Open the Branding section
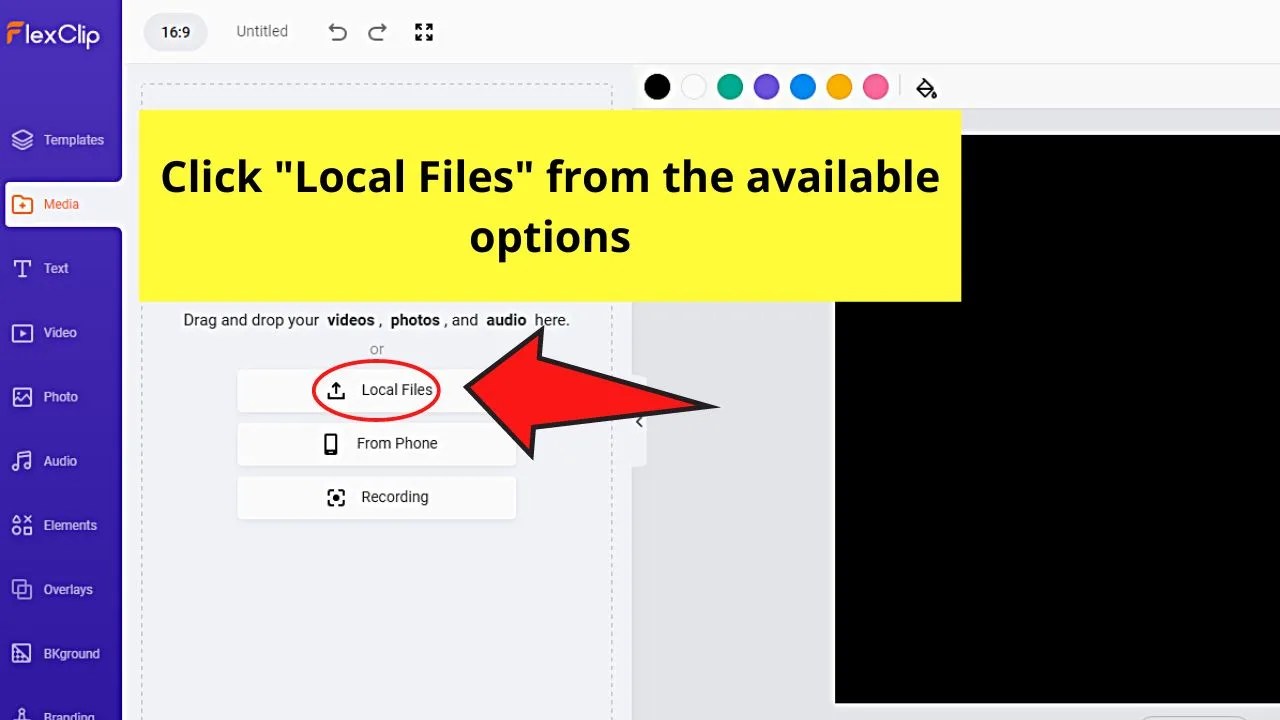The width and height of the screenshot is (1280, 720). point(60,712)
